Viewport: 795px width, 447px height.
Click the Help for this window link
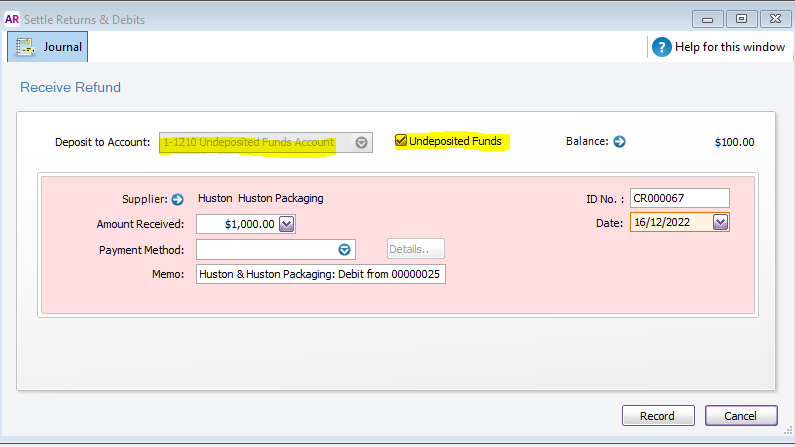tap(731, 47)
